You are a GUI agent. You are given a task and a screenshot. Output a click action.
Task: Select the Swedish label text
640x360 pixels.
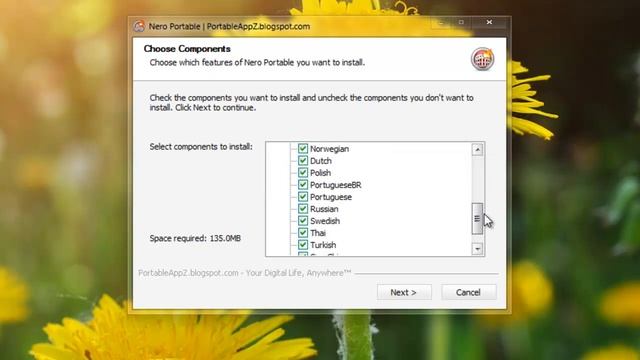(x=325, y=221)
